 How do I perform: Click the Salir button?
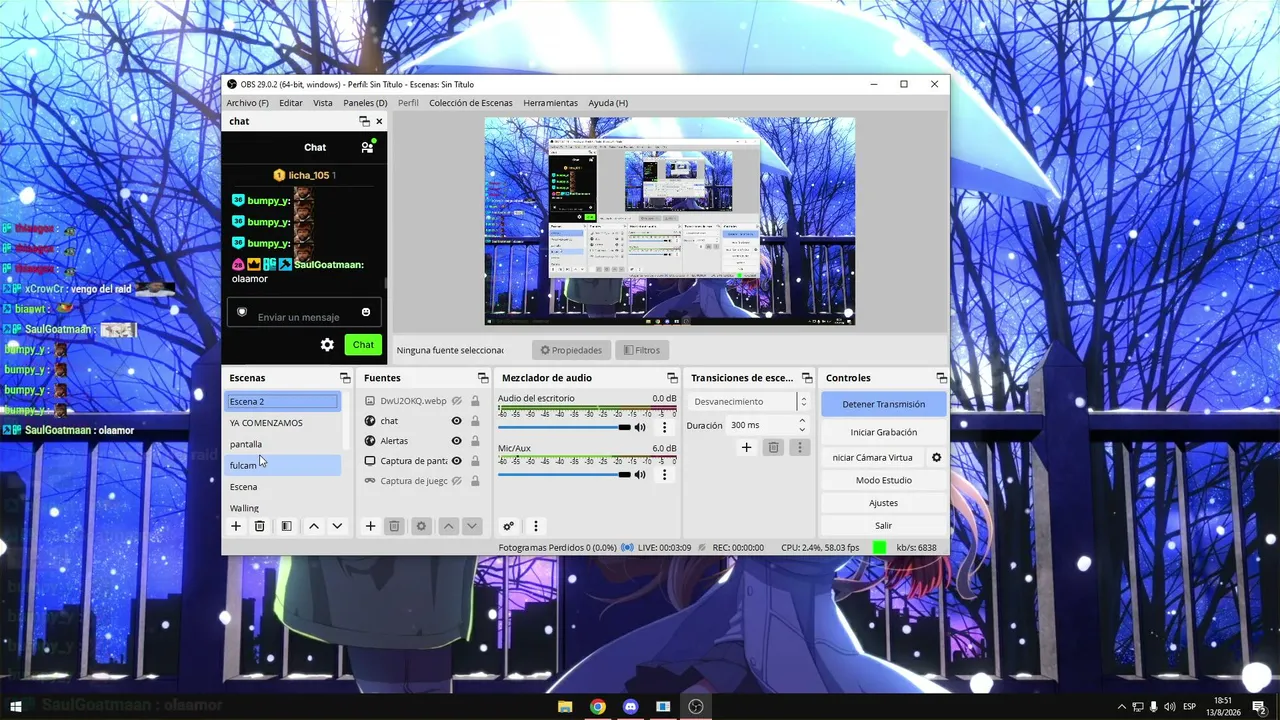coord(884,526)
